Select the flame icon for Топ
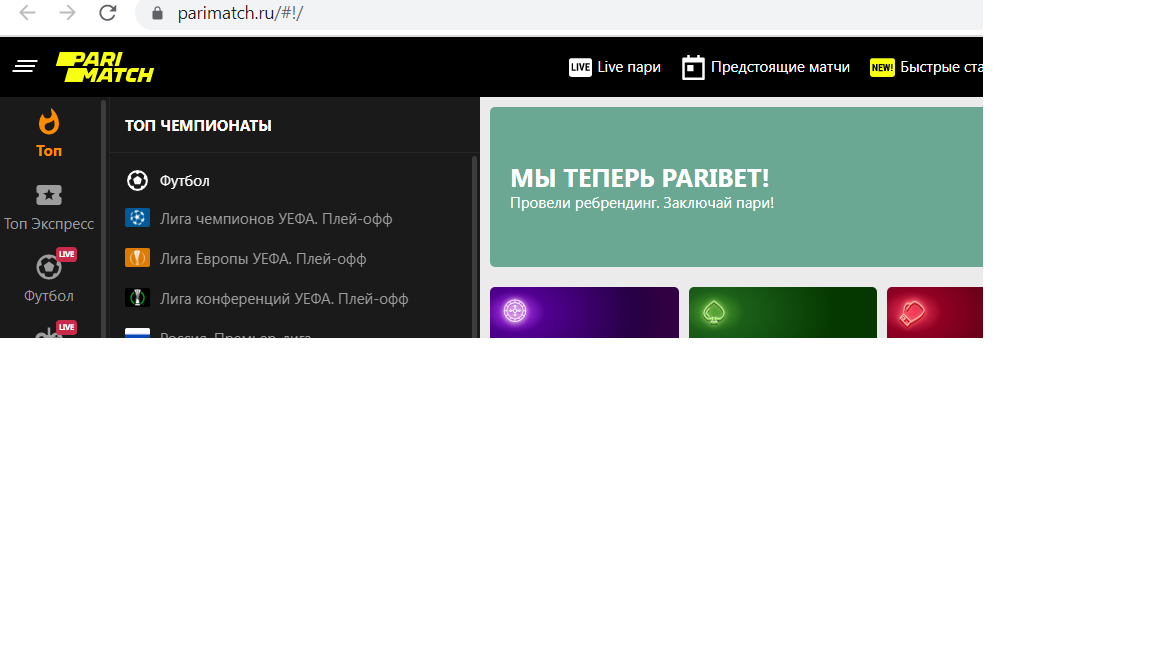 (49, 122)
